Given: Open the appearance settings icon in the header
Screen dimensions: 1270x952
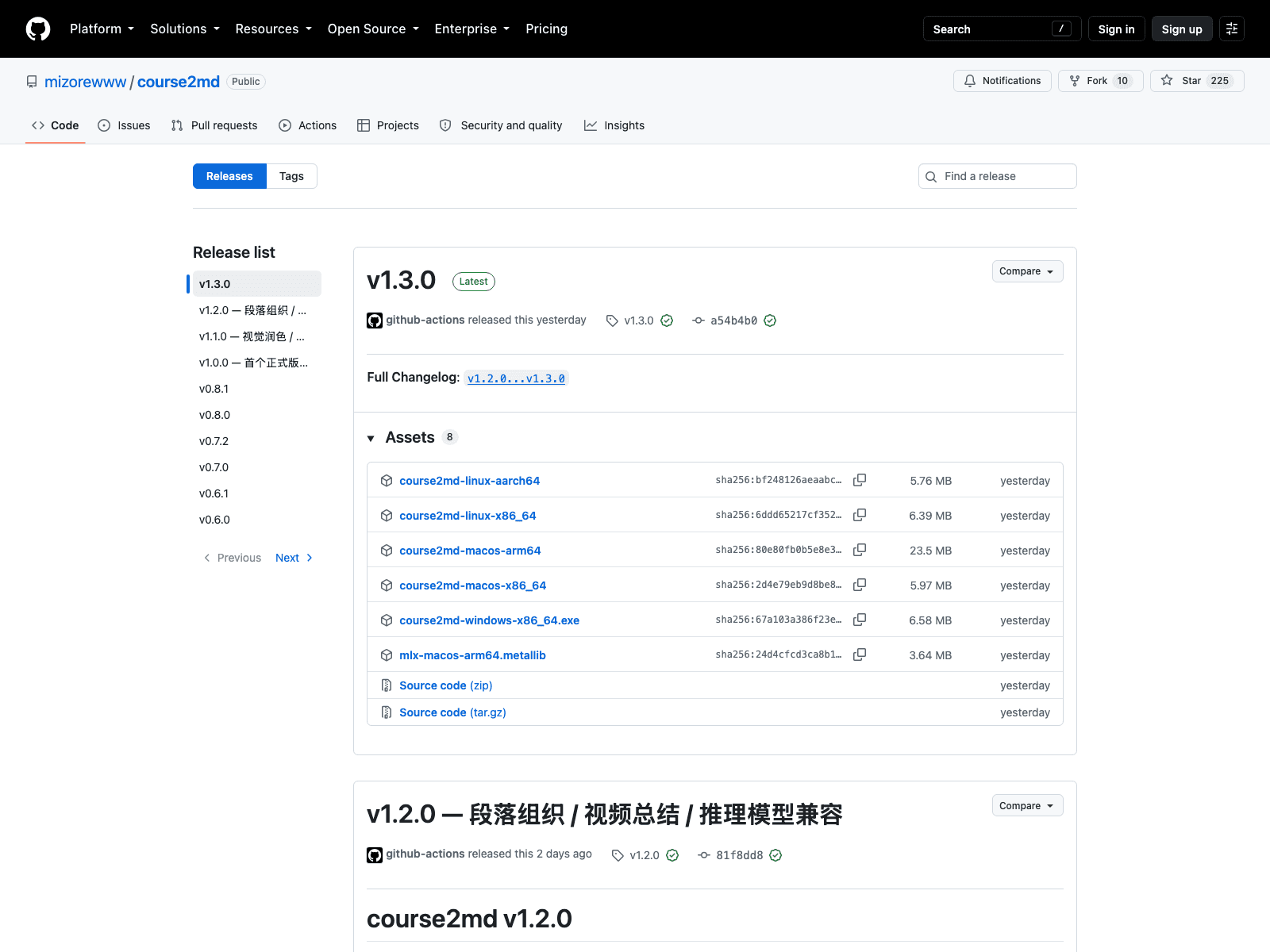Looking at the screenshot, I should pyautogui.click(x=1232, y=29).
